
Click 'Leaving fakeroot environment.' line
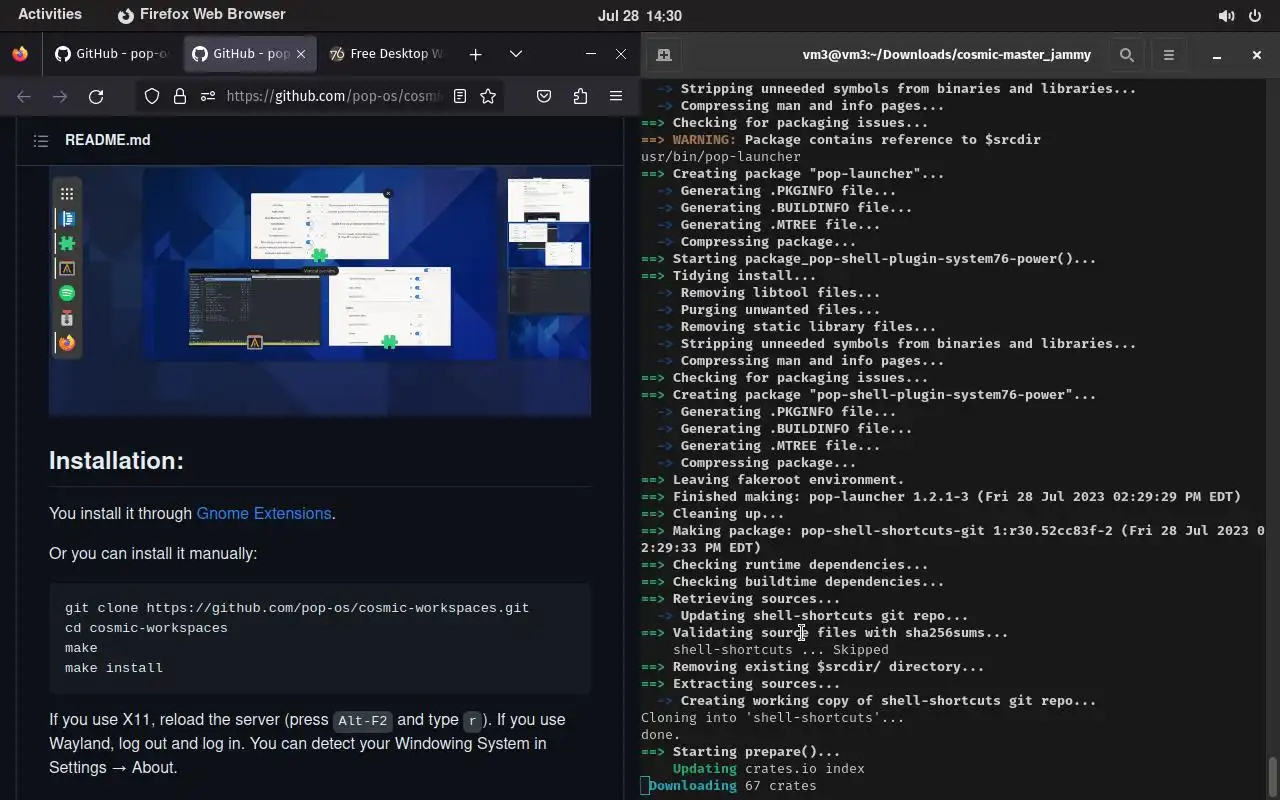tap(773, 479)
